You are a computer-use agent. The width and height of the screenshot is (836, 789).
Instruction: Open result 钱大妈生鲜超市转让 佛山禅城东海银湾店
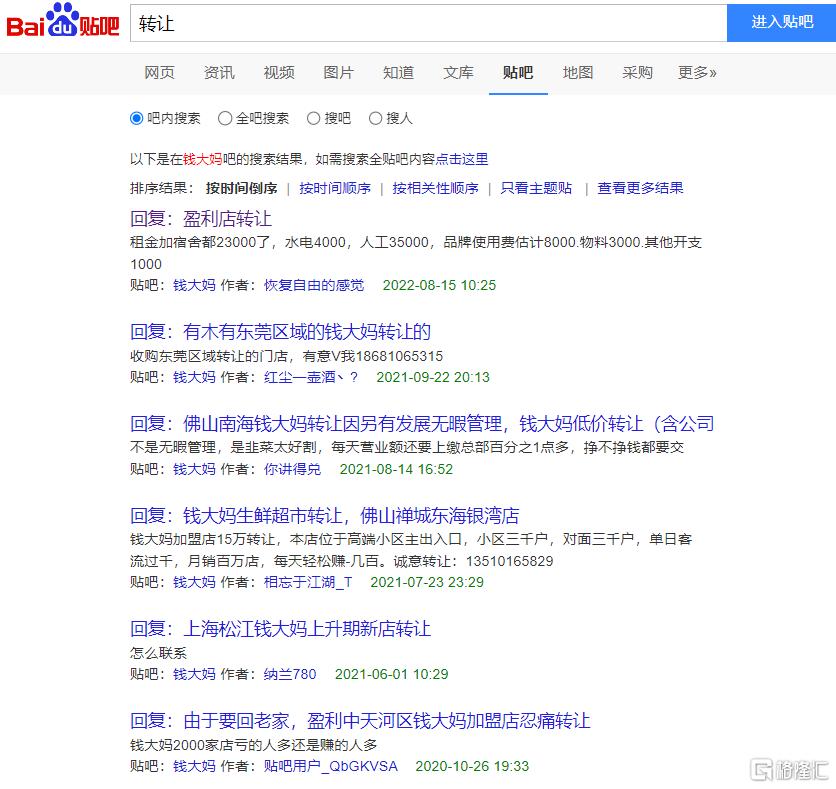click(325, 516)
